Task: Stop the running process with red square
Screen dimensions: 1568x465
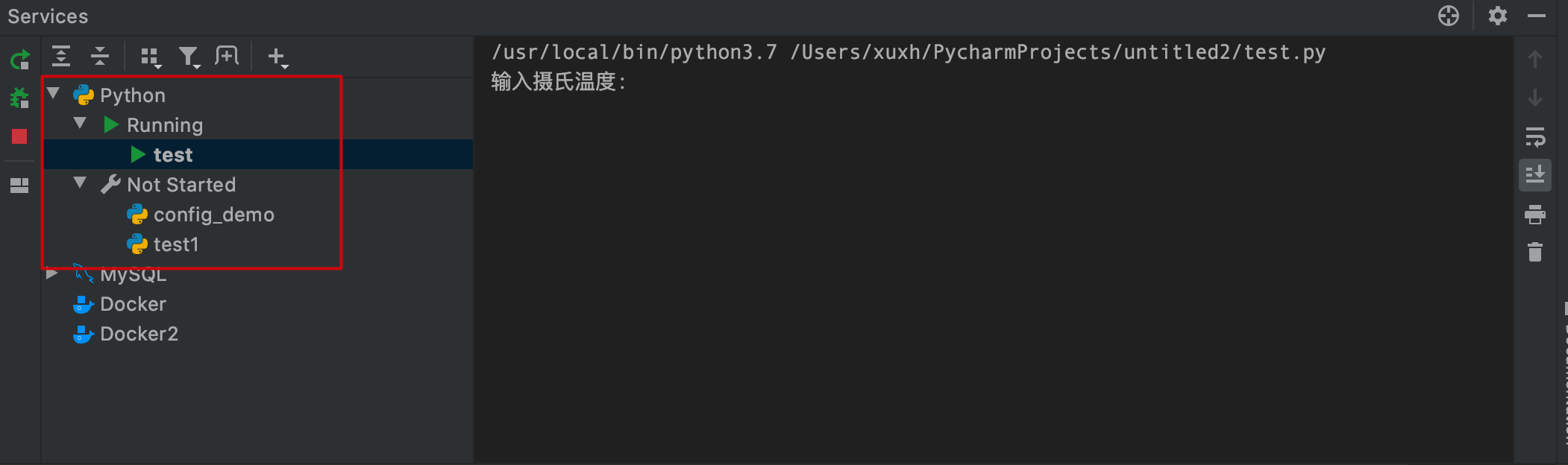Action: pyautogui.click(x=19, y=136)
